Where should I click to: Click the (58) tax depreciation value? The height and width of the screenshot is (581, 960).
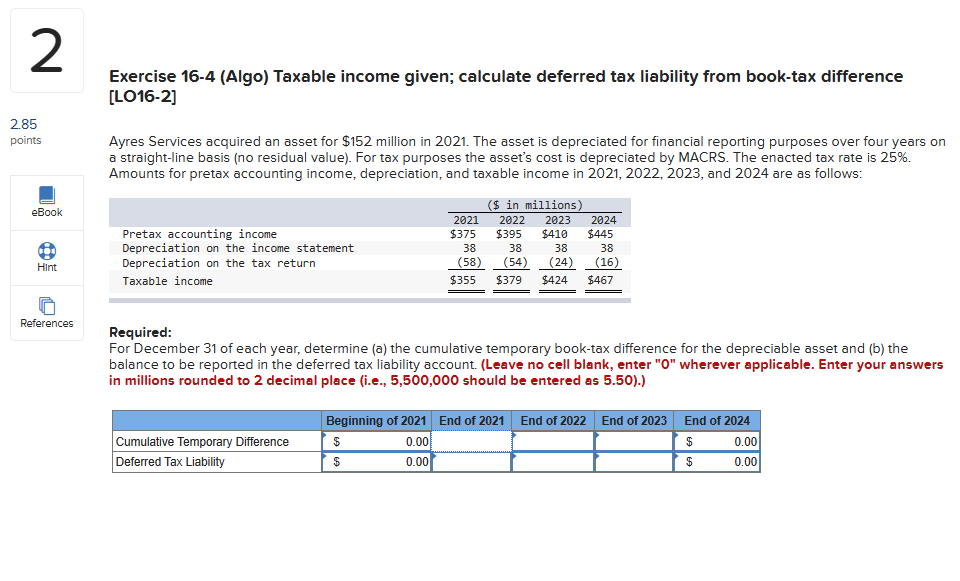[470, 262]
